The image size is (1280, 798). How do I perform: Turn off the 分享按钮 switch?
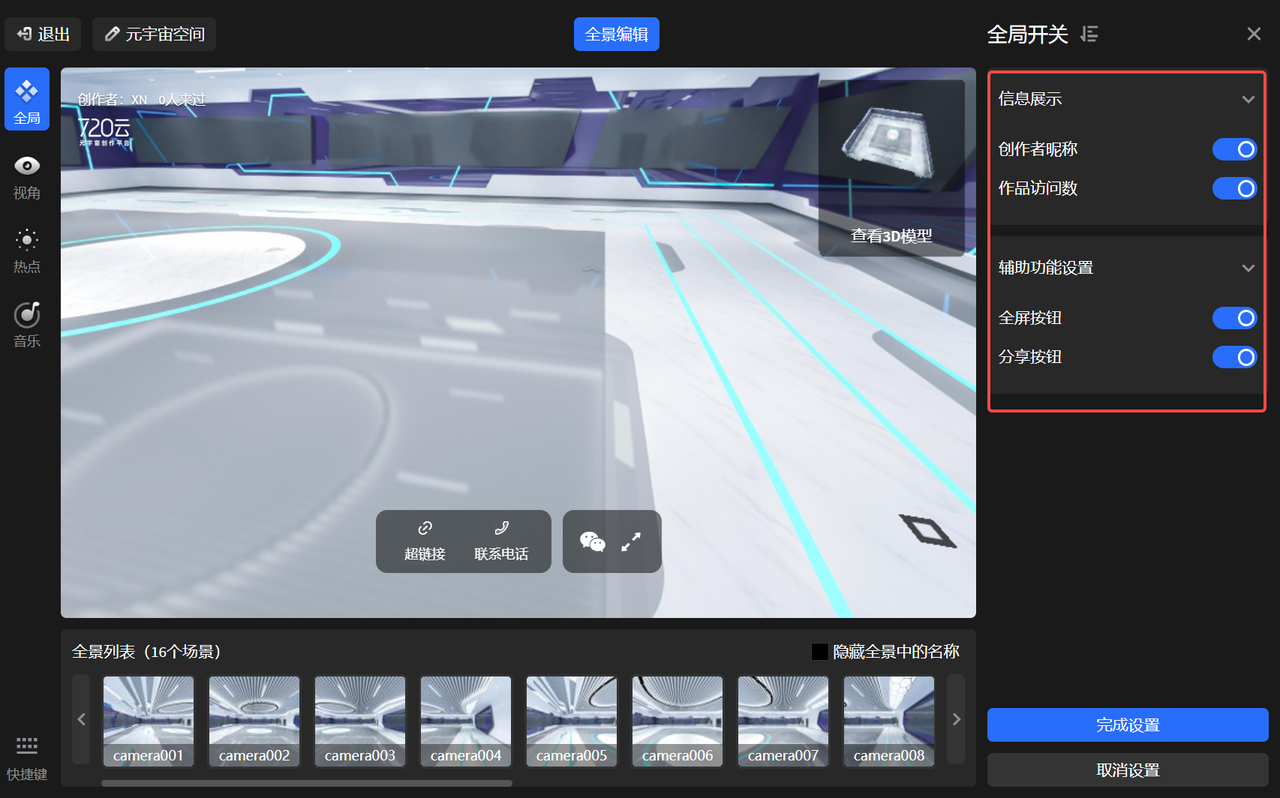pos(1234,357)
